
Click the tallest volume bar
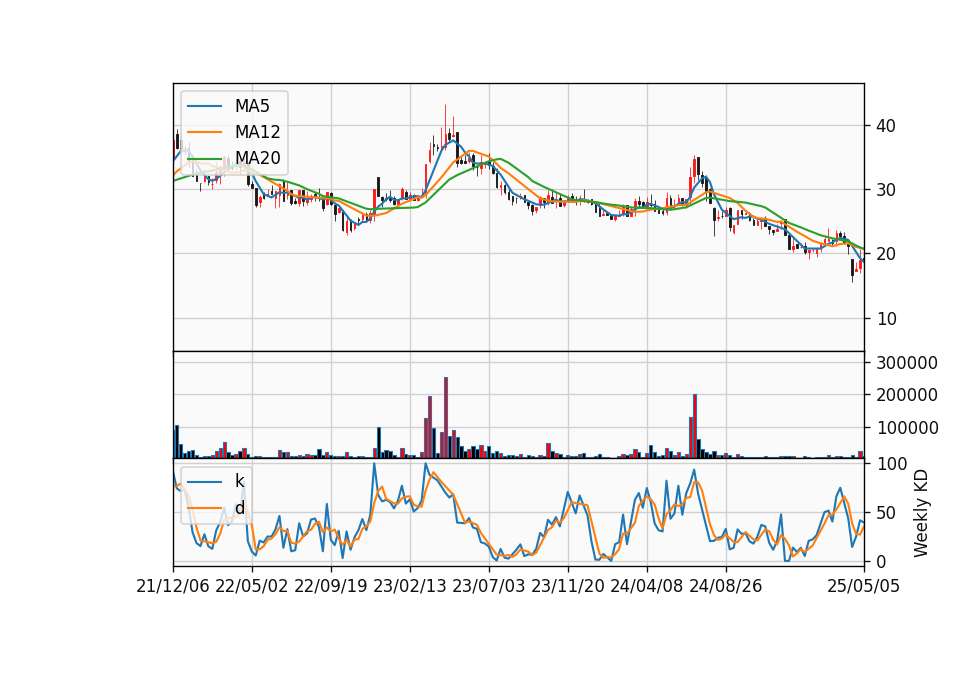pos(446,418)
